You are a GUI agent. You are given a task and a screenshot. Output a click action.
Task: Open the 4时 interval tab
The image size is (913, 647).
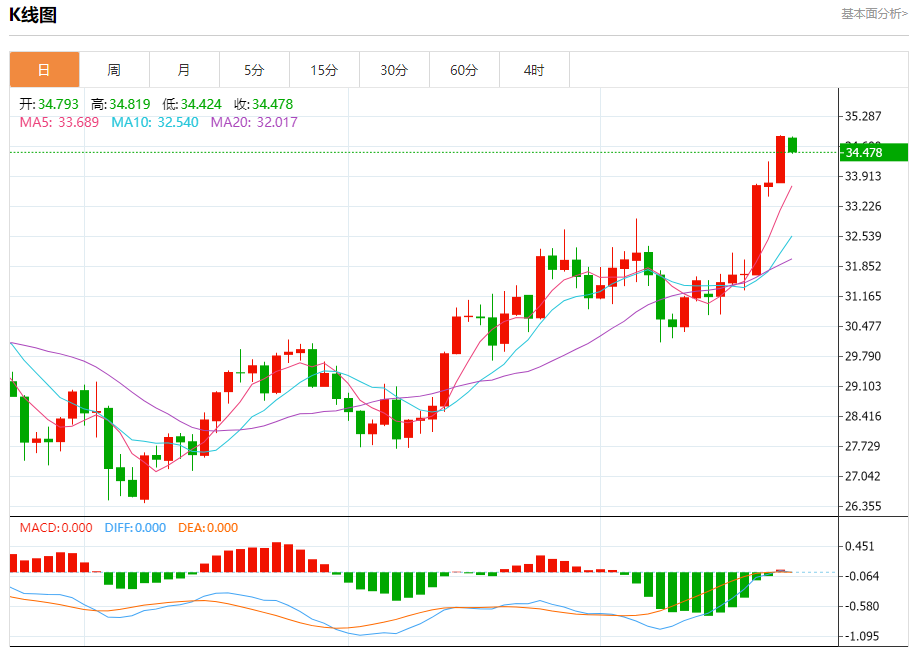(534, 70)
